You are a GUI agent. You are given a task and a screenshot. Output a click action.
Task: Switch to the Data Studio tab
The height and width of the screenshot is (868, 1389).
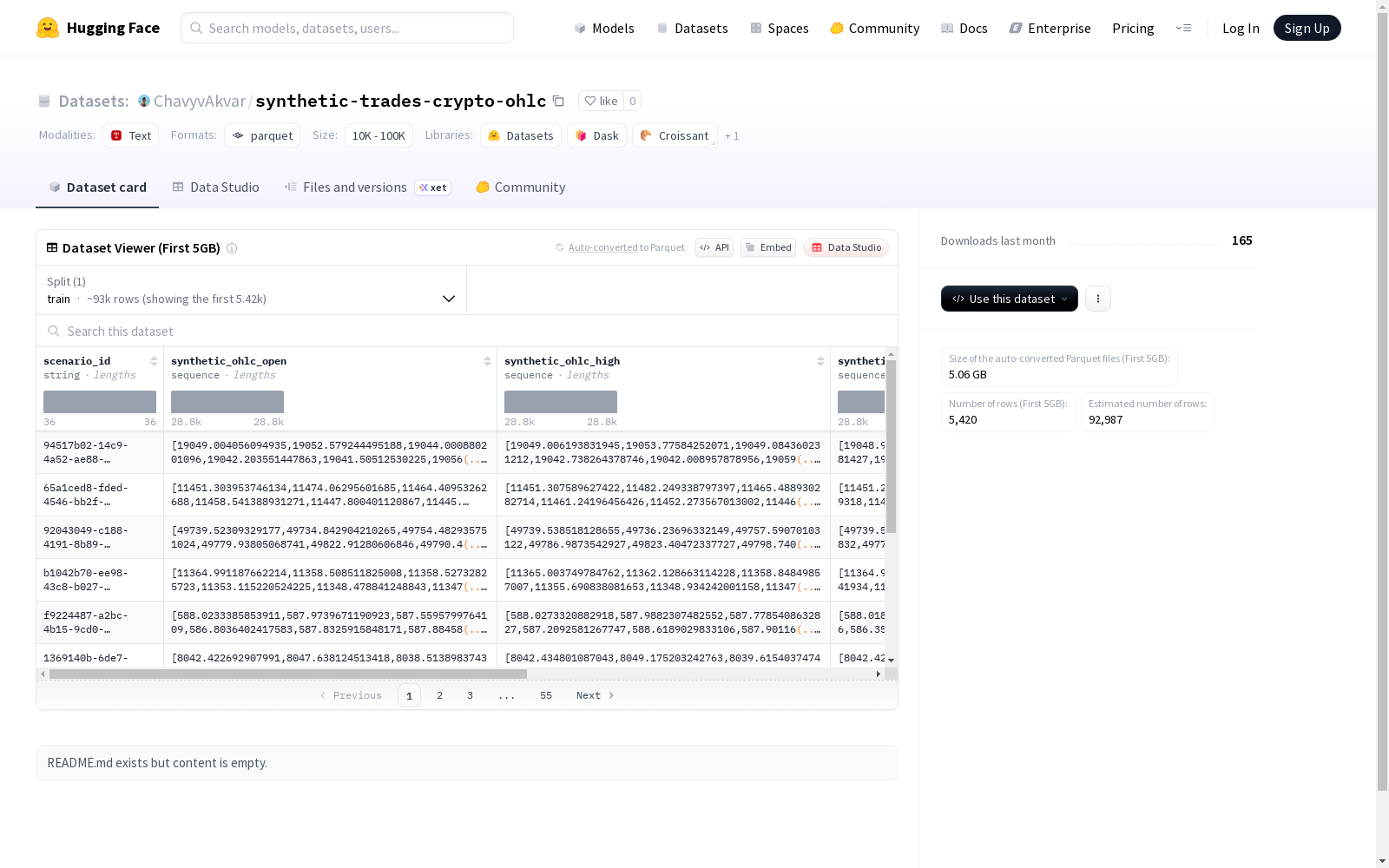215,187
